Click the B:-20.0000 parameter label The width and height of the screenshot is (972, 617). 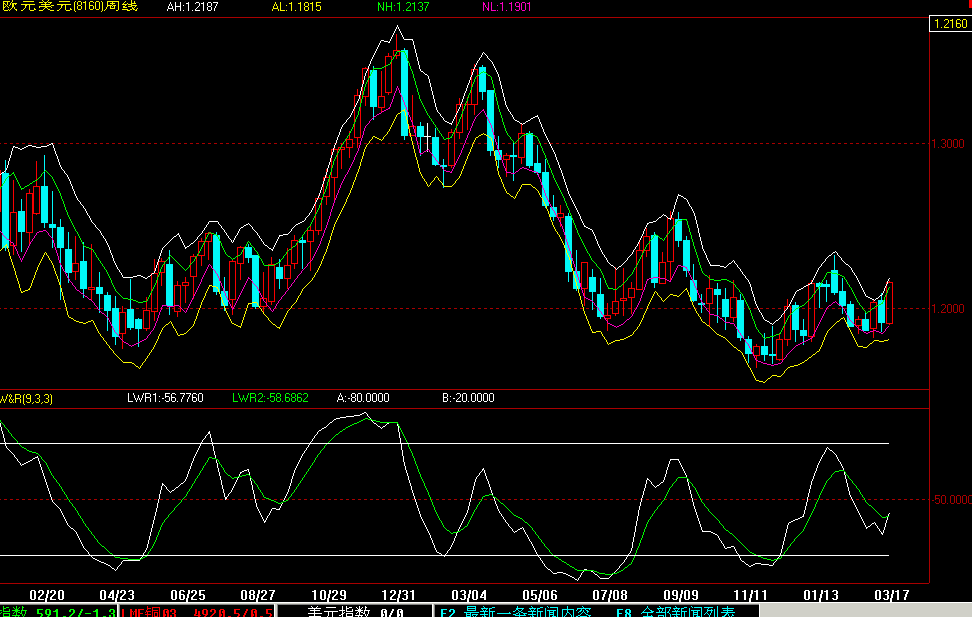point(468,398)
